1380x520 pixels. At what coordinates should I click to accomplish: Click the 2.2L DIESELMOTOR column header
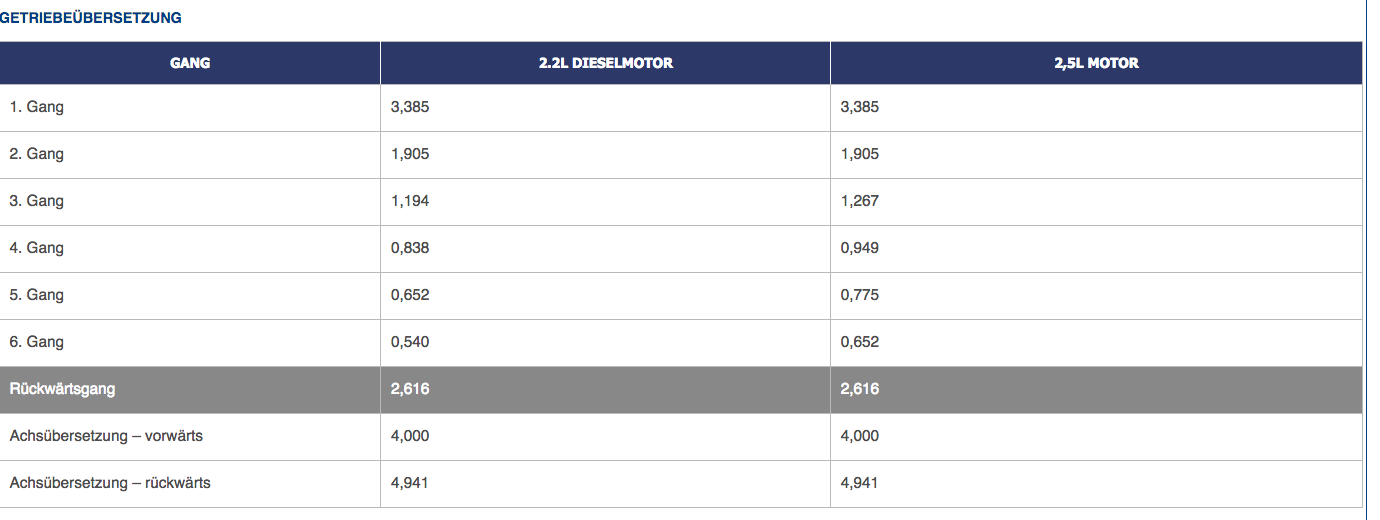[605, 63]
